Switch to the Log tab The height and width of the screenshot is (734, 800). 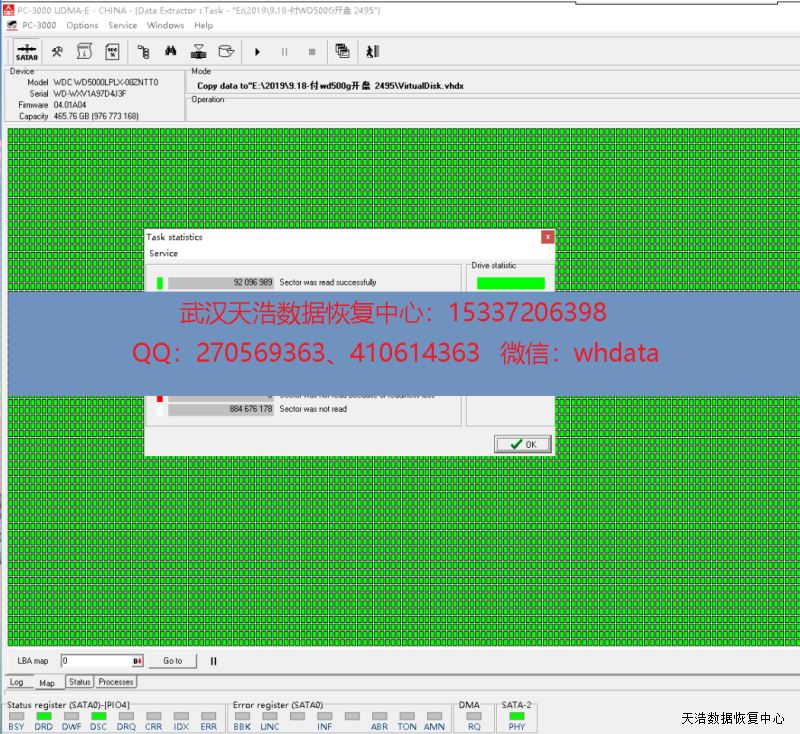pyautogui.click(x=17, y=683)
